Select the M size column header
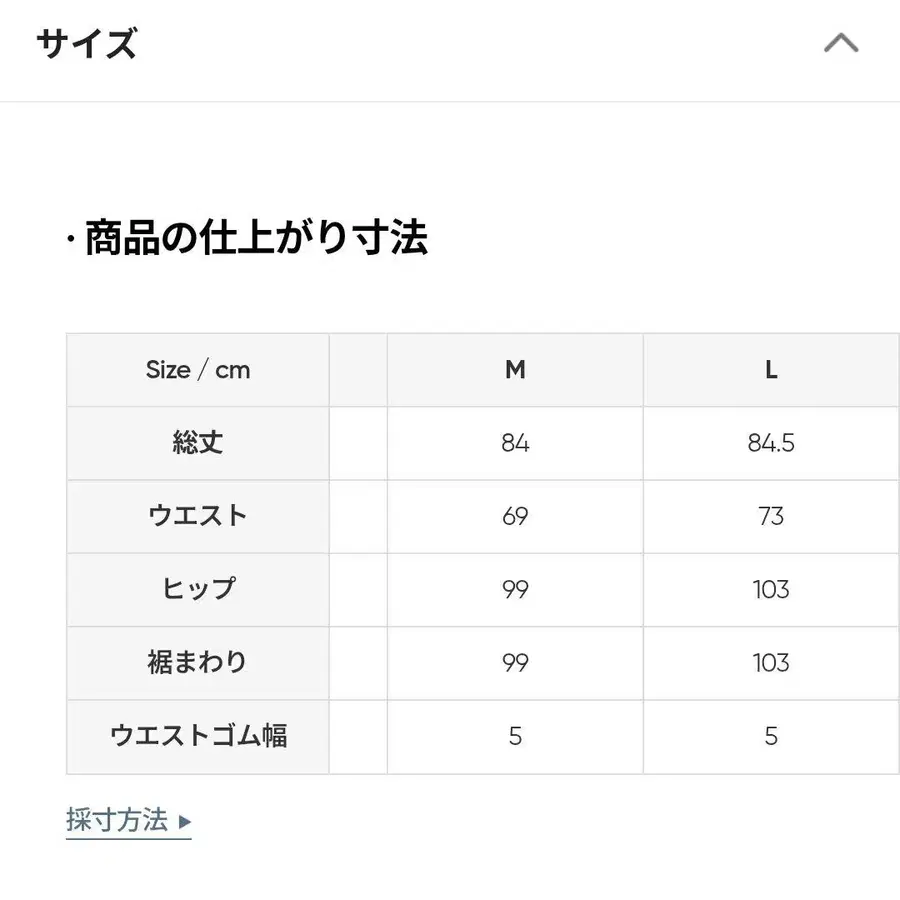This screenshot has width=900, height=900. 514,369
